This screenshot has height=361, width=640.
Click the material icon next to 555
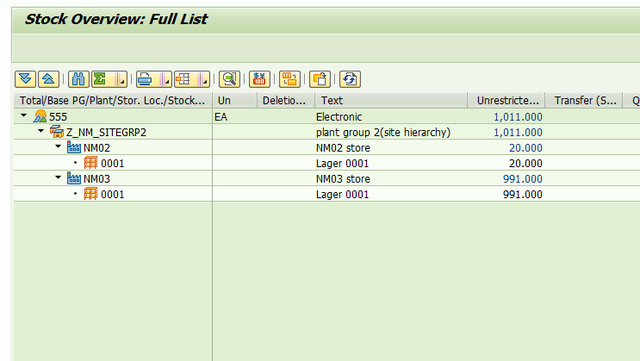coord(40,116)
